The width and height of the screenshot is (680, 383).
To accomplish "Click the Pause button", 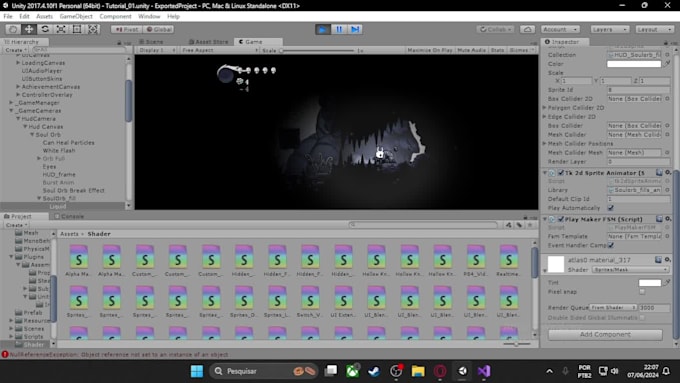I will coord(339,29).
